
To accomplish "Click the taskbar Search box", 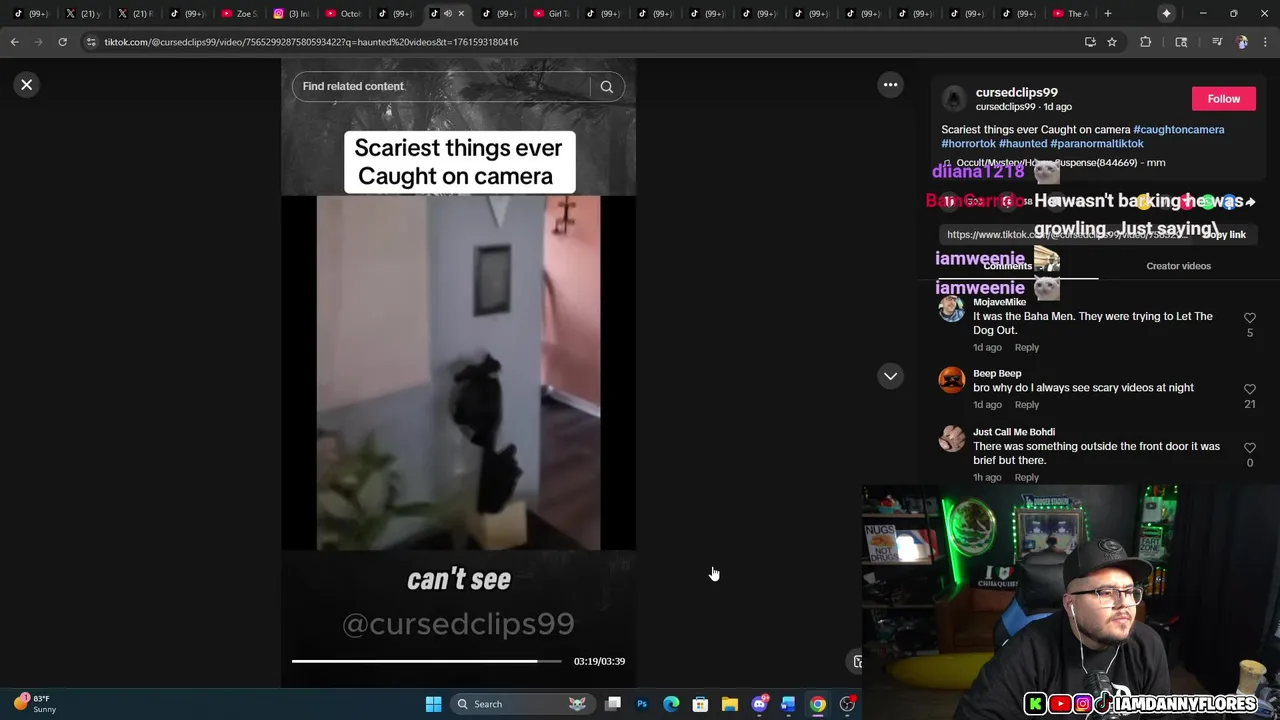I will tap(521, 704).
